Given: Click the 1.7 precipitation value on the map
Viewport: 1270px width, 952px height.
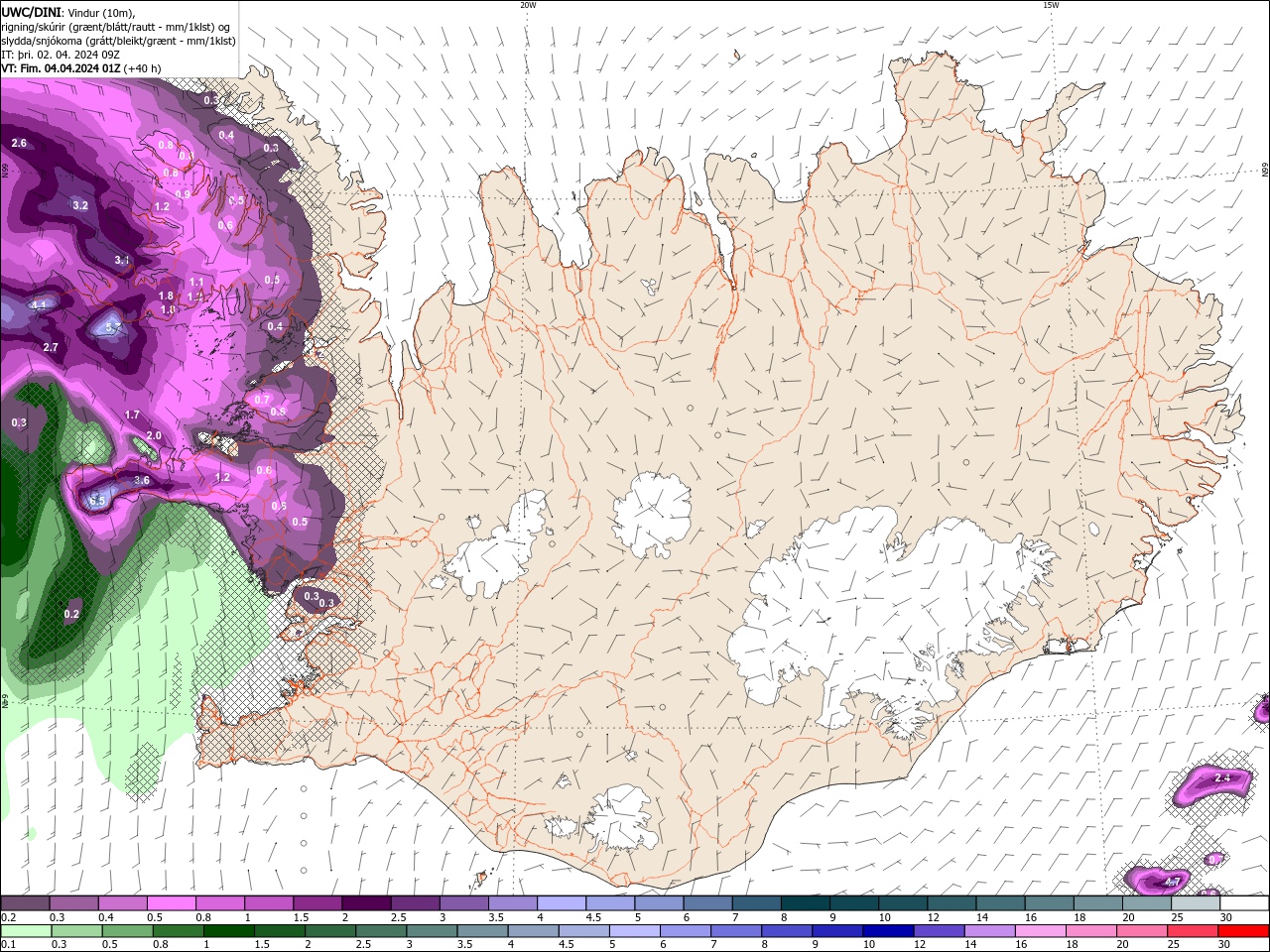Looking at the screenshot, I should point(132,416).
